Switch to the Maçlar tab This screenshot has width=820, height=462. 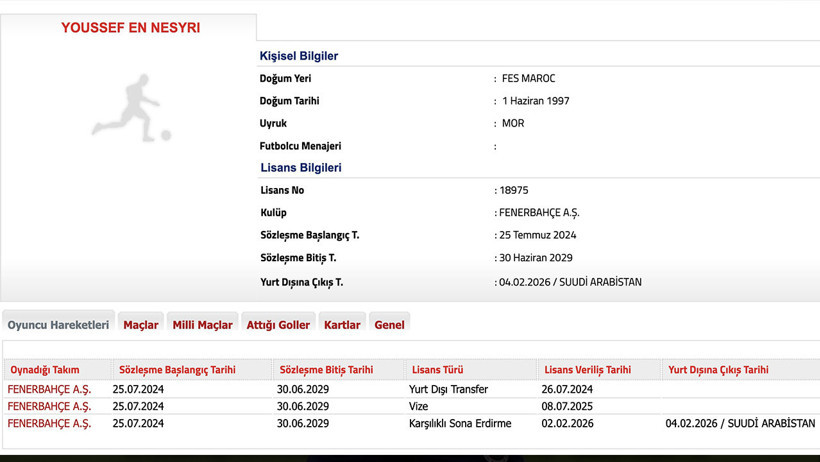tap(140, 325)
